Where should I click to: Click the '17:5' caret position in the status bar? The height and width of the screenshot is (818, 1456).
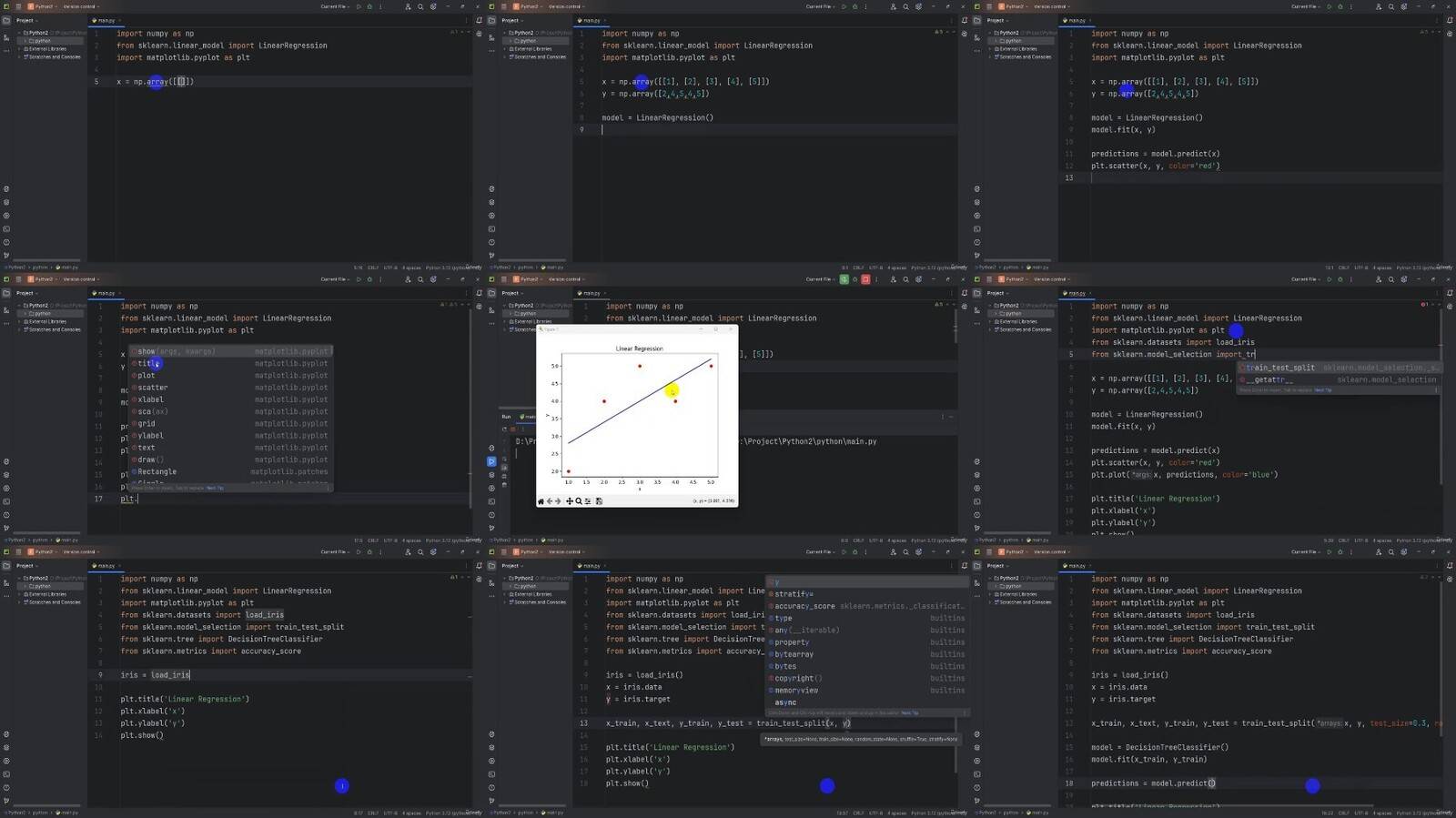(x=358, y=540)
